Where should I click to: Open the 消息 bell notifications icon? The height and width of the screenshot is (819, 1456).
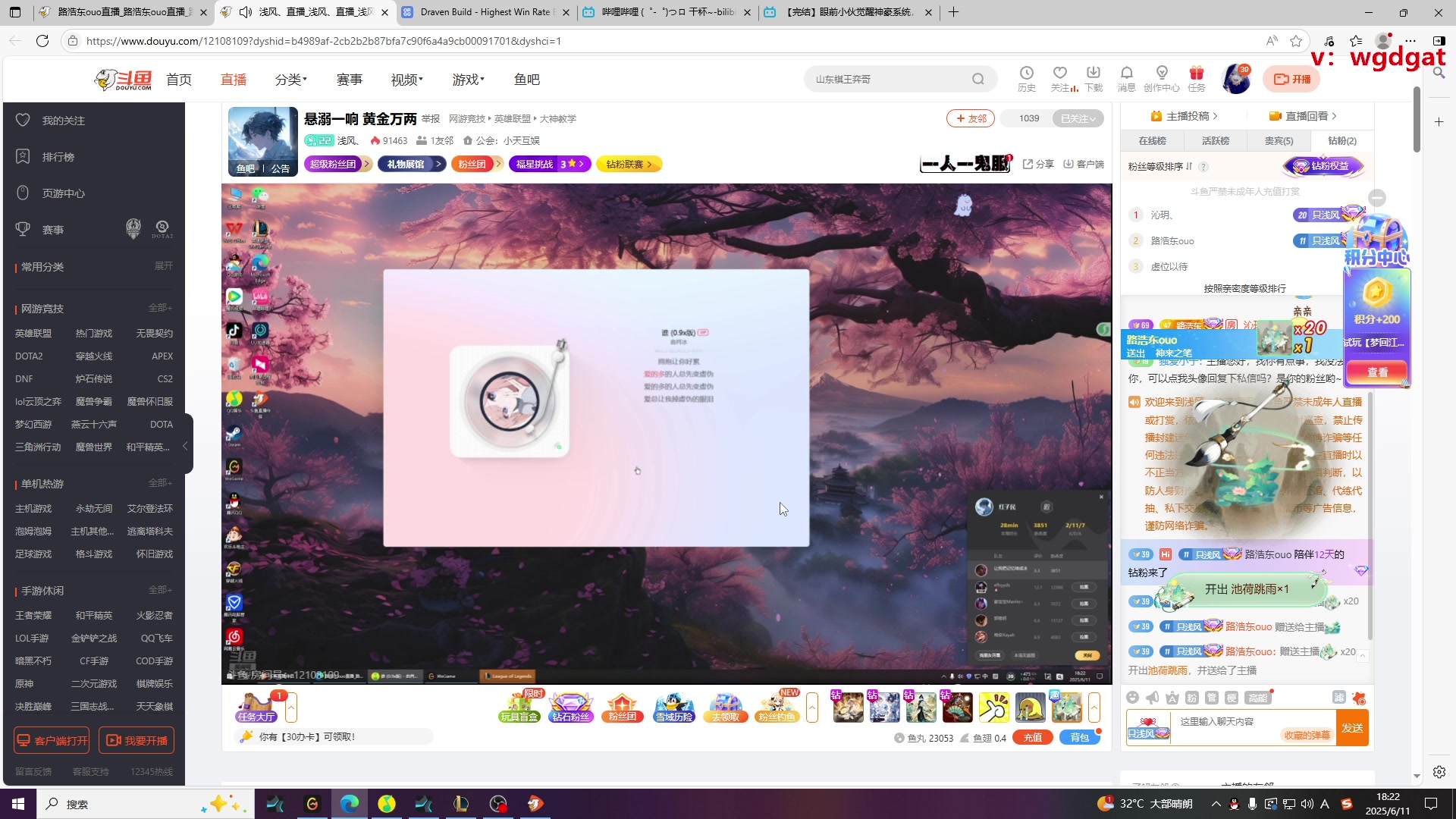point(1127,79)
